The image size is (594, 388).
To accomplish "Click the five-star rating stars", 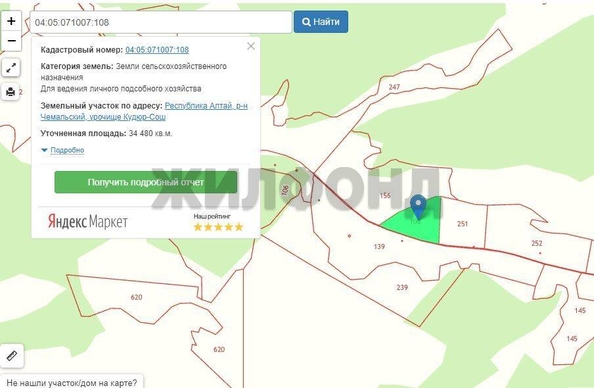I will pos(218,227).
